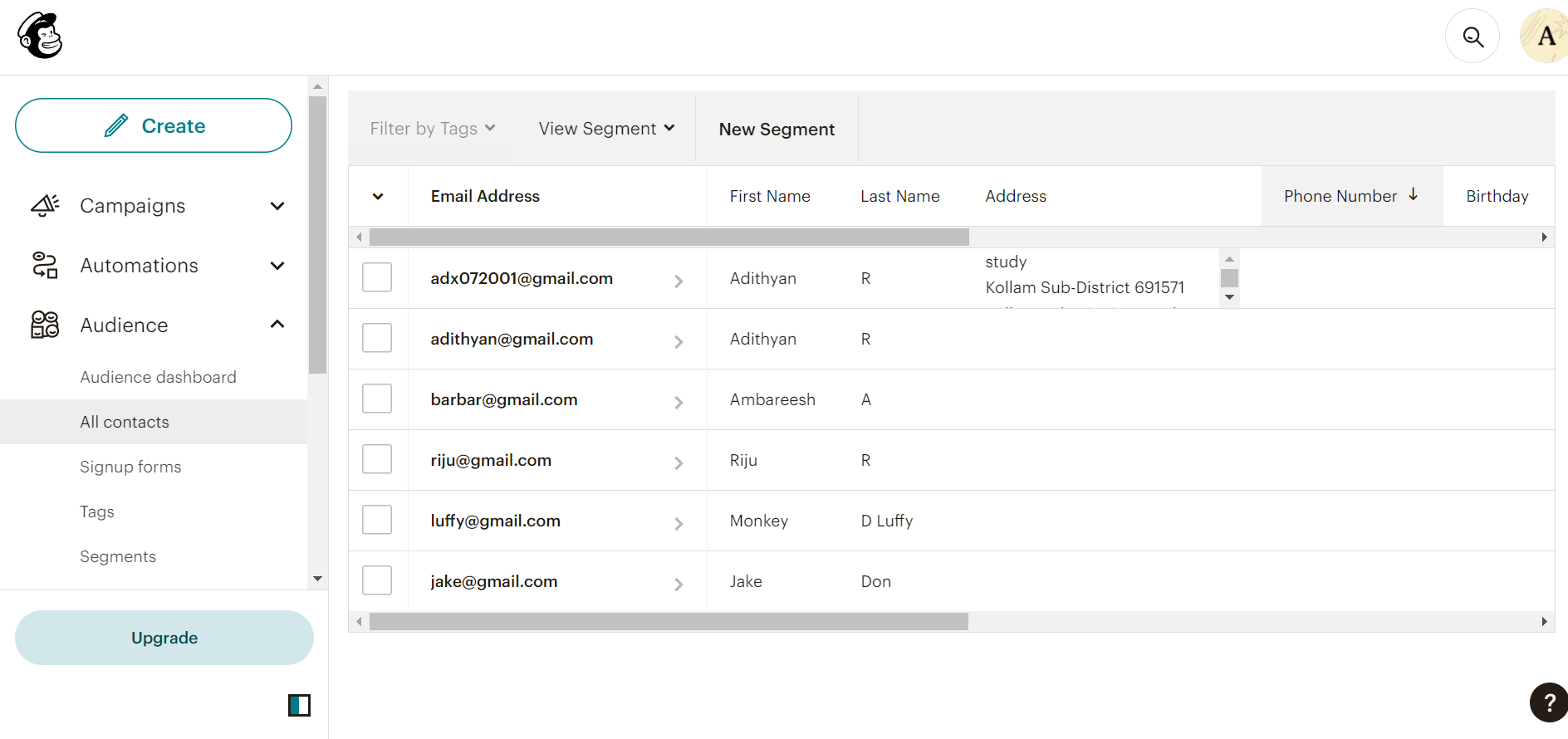Go to Signup forms in sidebar

(130, 467)
